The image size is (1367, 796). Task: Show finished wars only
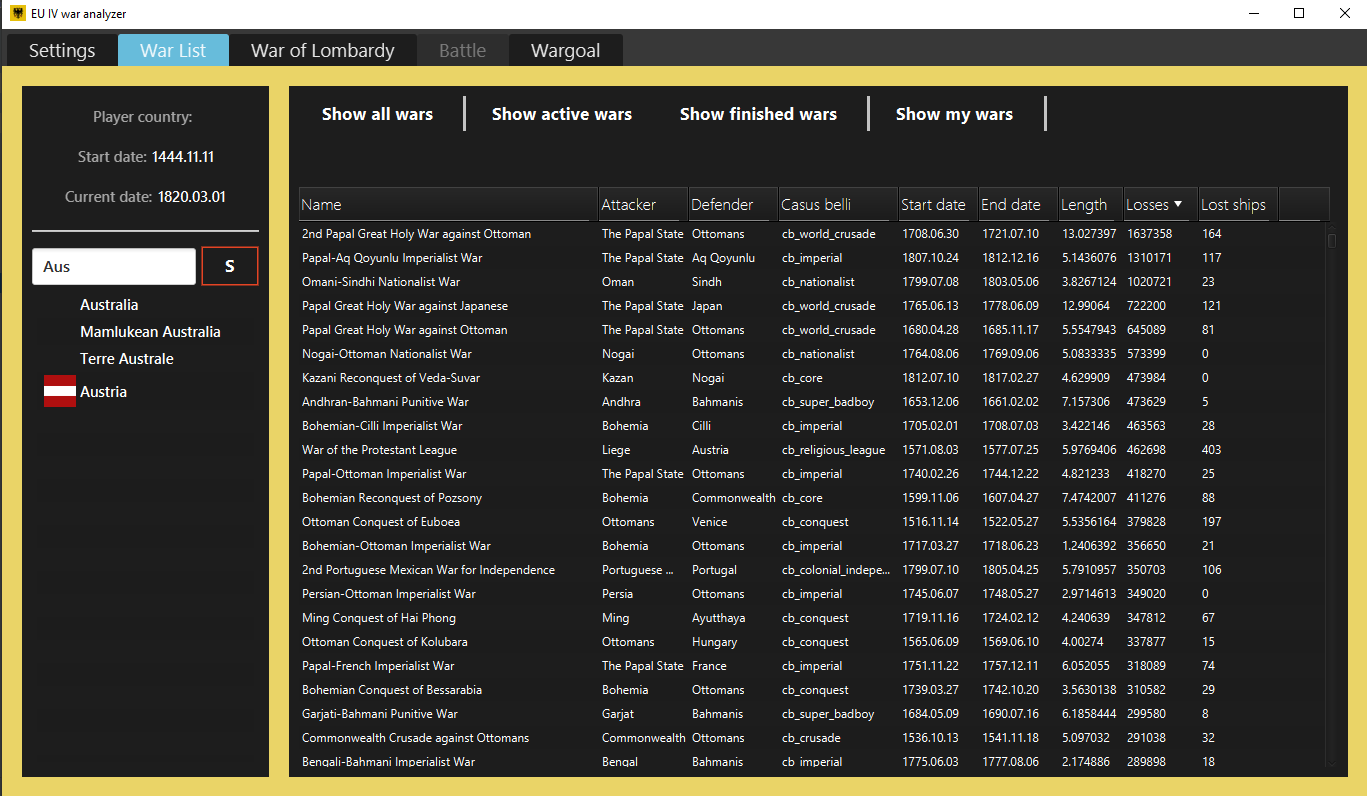pyautogui.click(x=758, y=114)
